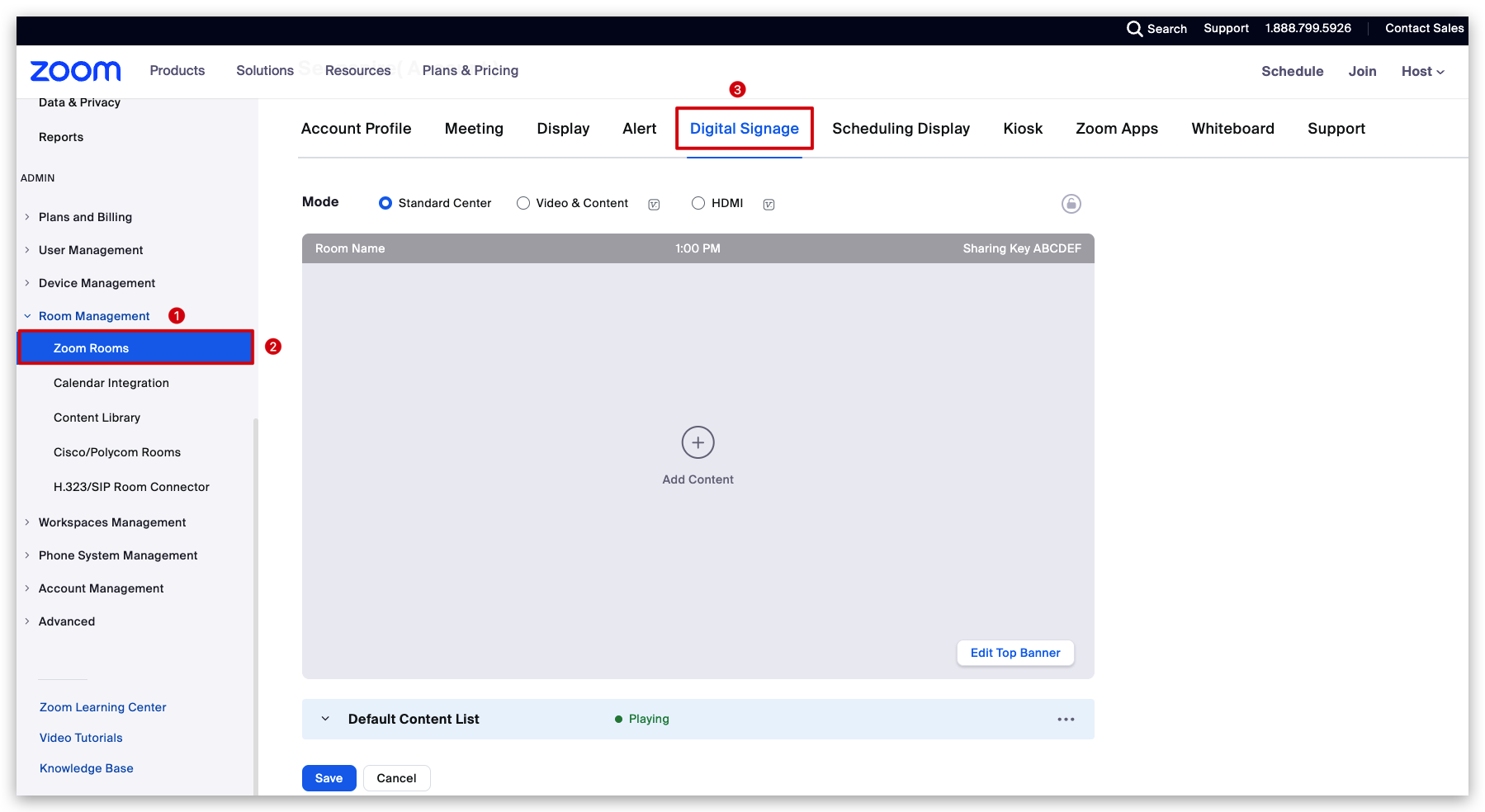Select the HDMI mode
Viewport: 1485px width, 812px height.
click(698, 203)
